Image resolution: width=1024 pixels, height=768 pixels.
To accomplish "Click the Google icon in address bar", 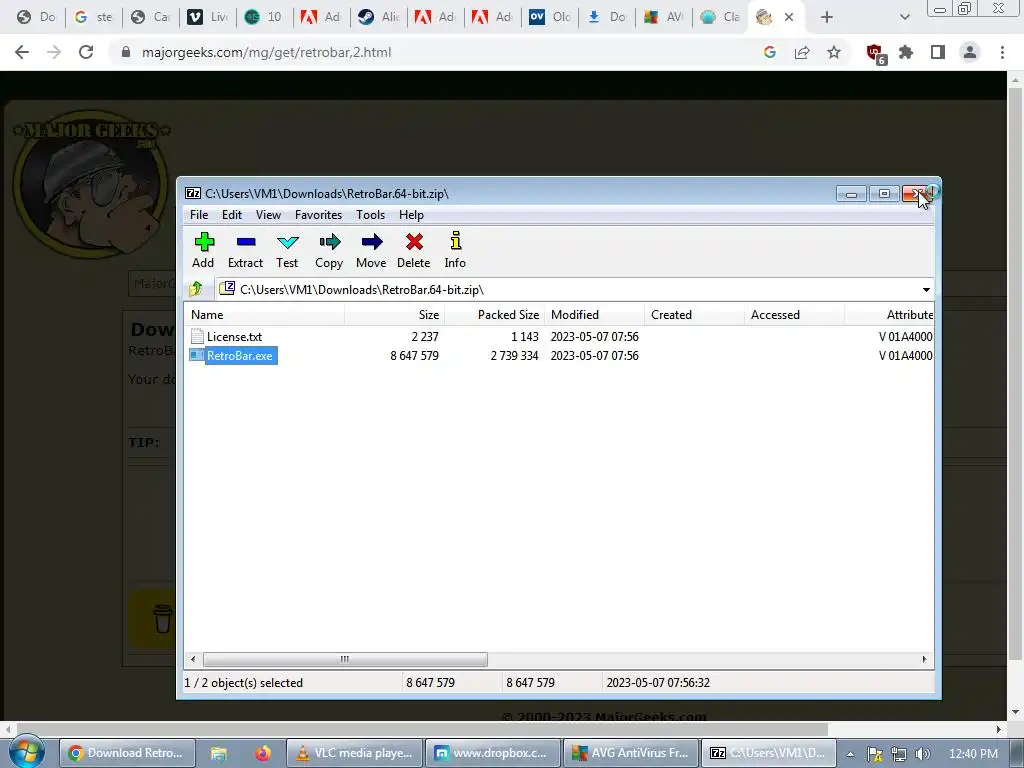I will coord(770,52).
